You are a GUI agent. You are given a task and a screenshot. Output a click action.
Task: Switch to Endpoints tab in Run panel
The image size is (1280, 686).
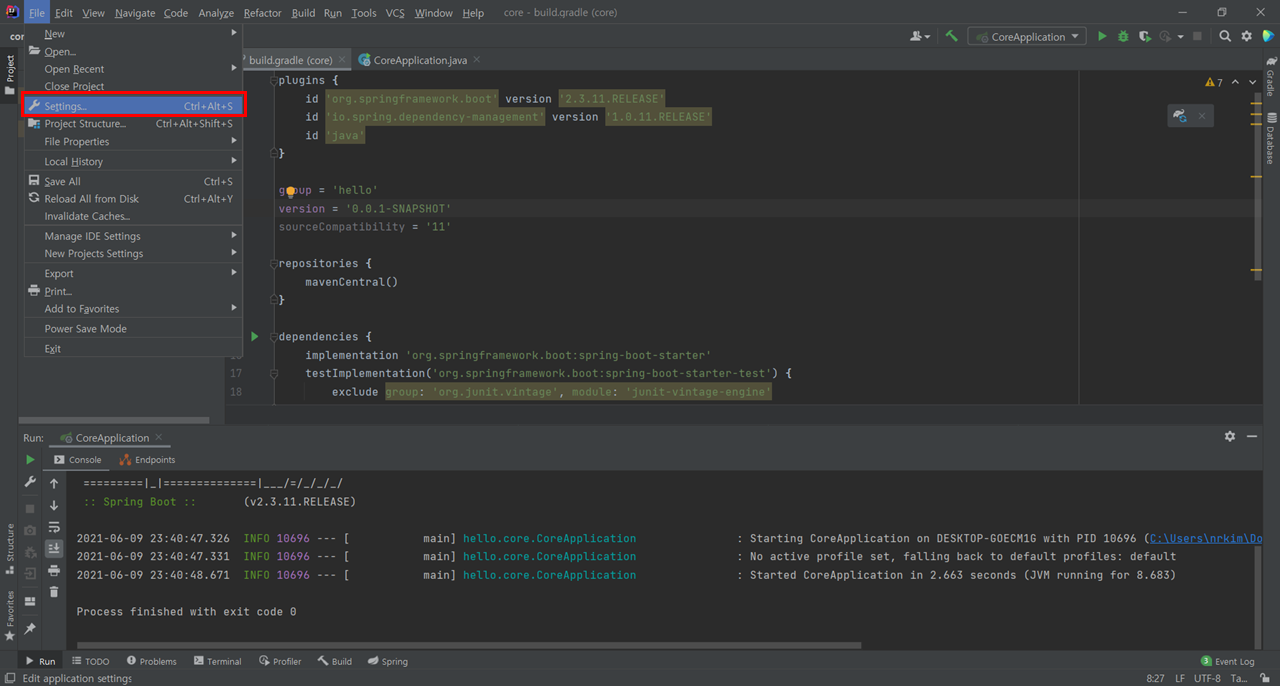147,460
